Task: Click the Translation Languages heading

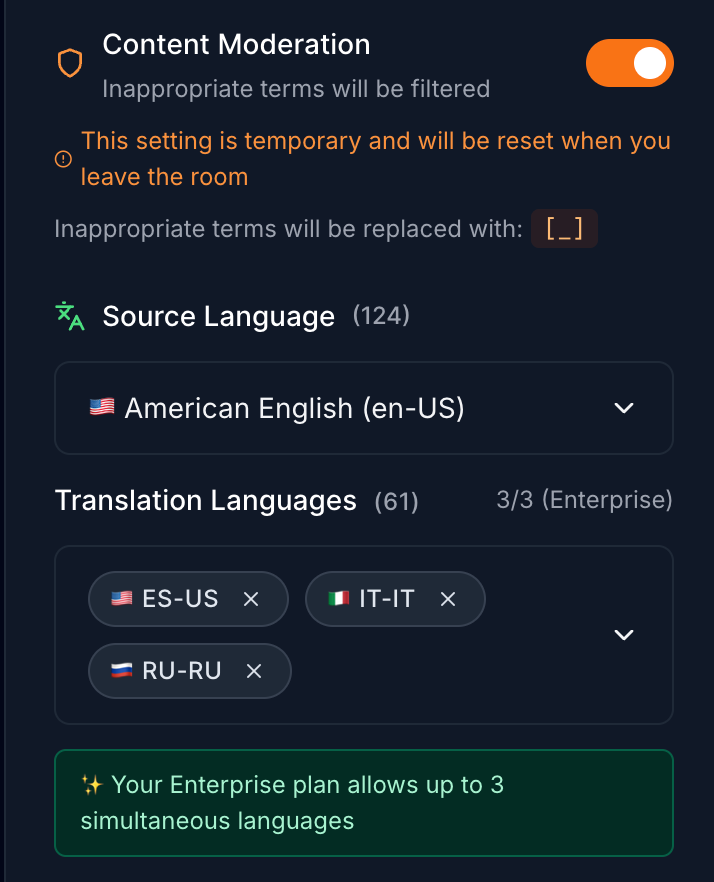Action: [x=205, y=501]
